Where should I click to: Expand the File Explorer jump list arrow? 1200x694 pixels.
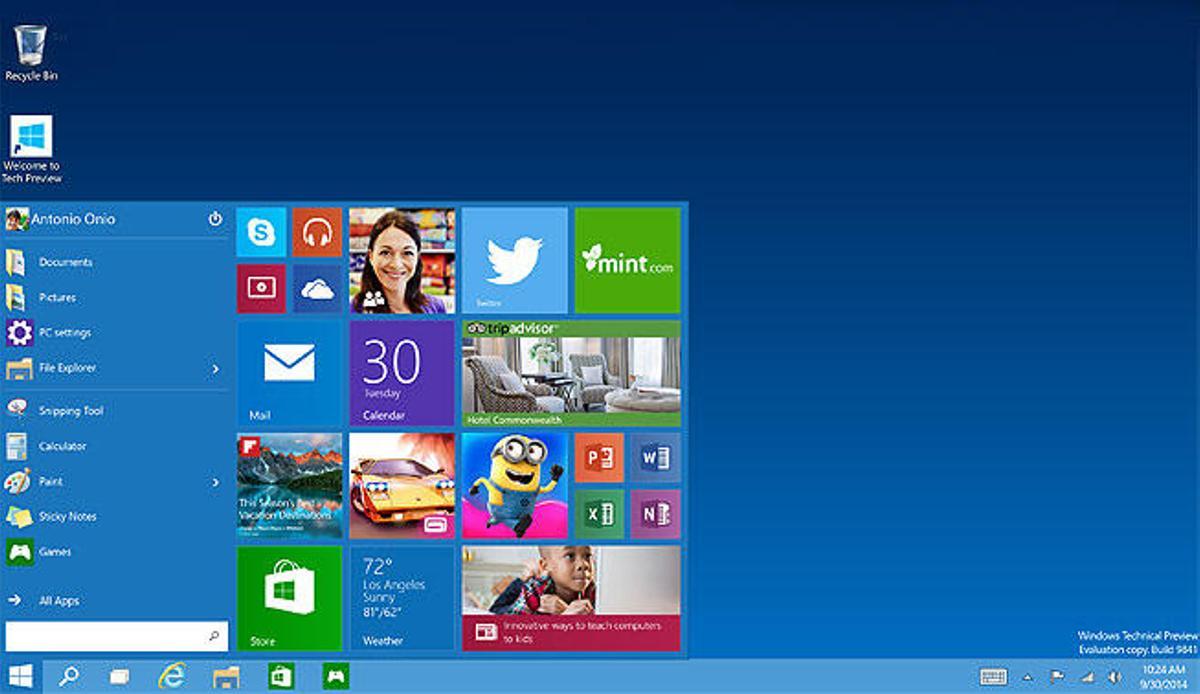[215, 369]
